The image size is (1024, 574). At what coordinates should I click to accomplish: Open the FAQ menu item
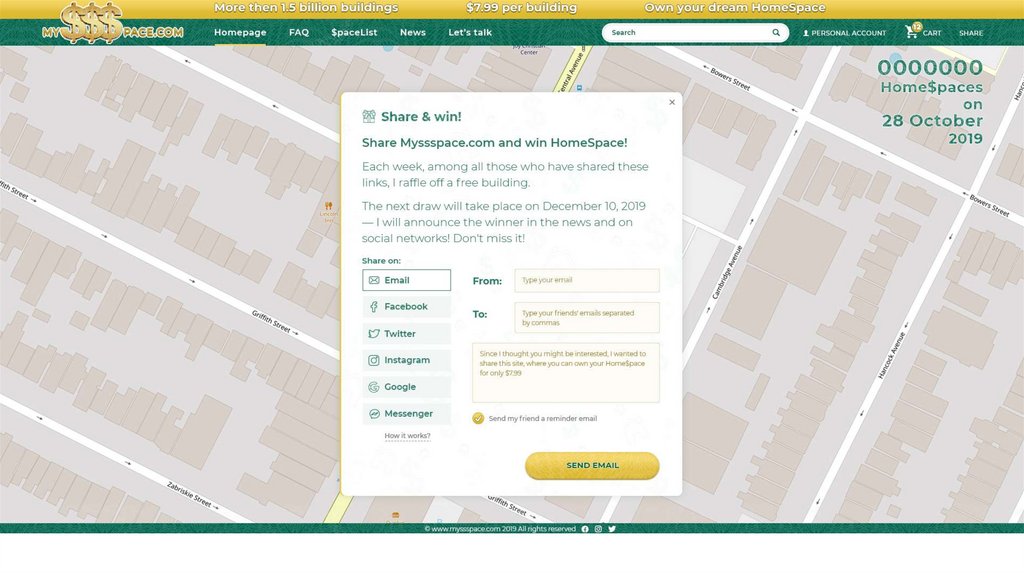click(299, 33)
